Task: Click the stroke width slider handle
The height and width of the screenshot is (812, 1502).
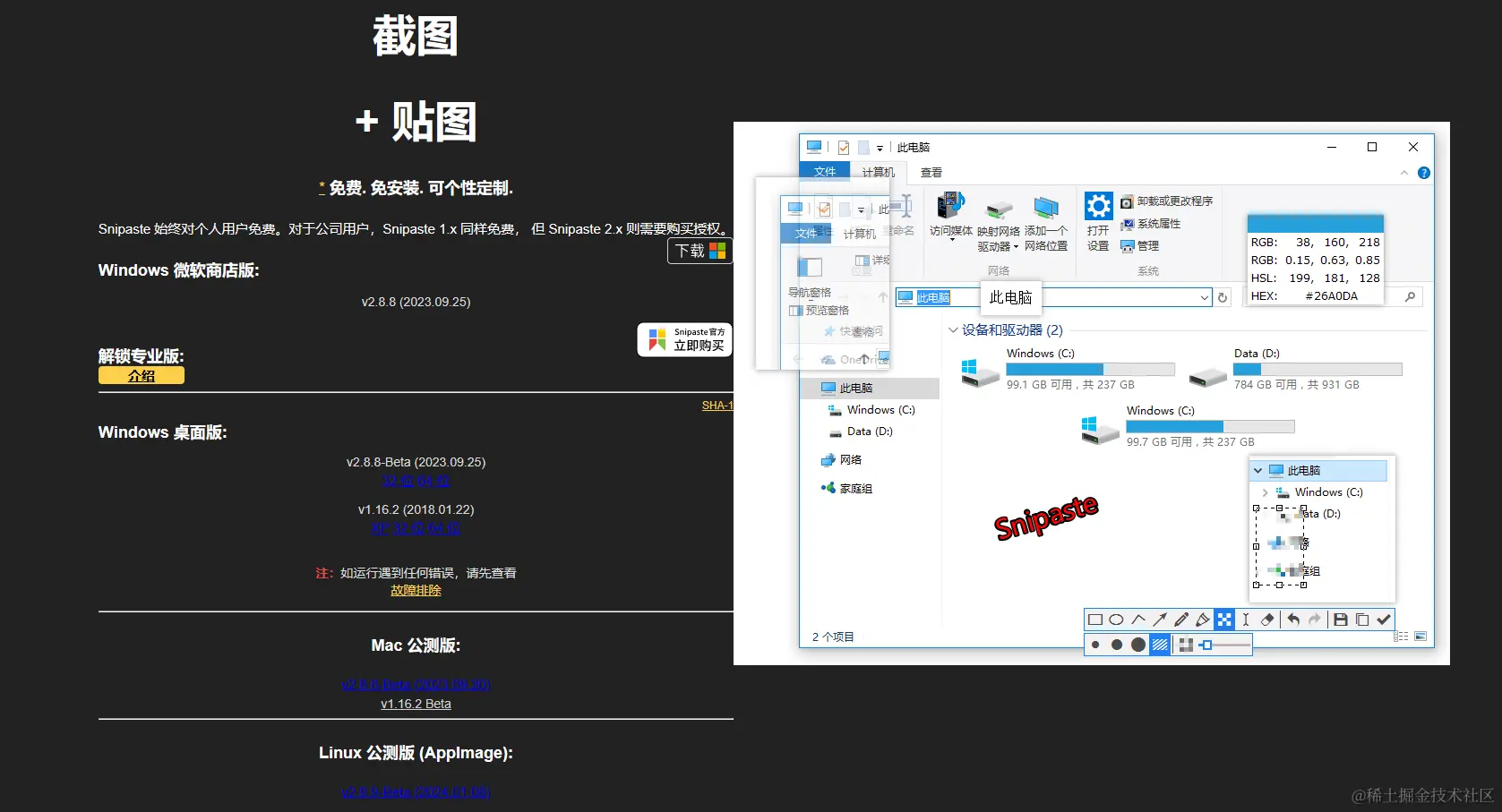Action: pos(1207,645)
